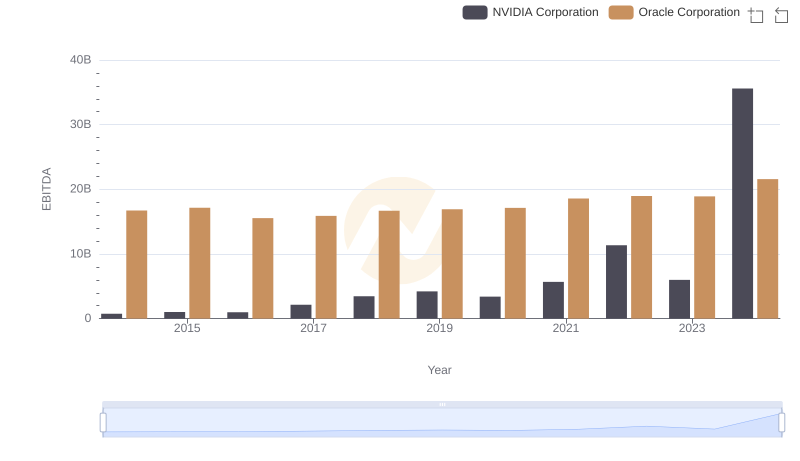This screenshot has width=800, height=461.
Task: Click the 2023 x-axis label
Action: [691, 328]
